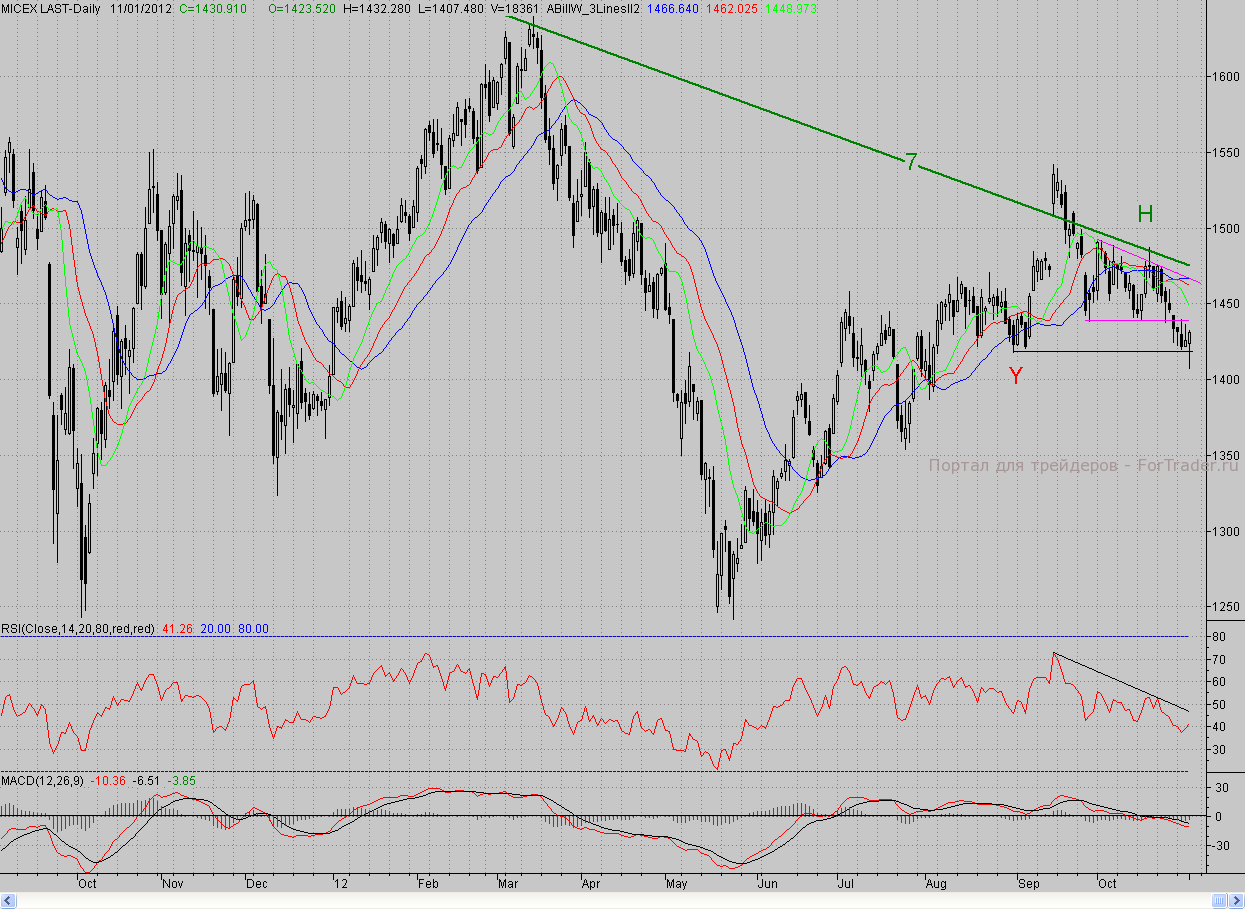Click the red Y annotation on chart
The width and height of the screenshot is (1245, 909).
click(x=1016, y=376)
